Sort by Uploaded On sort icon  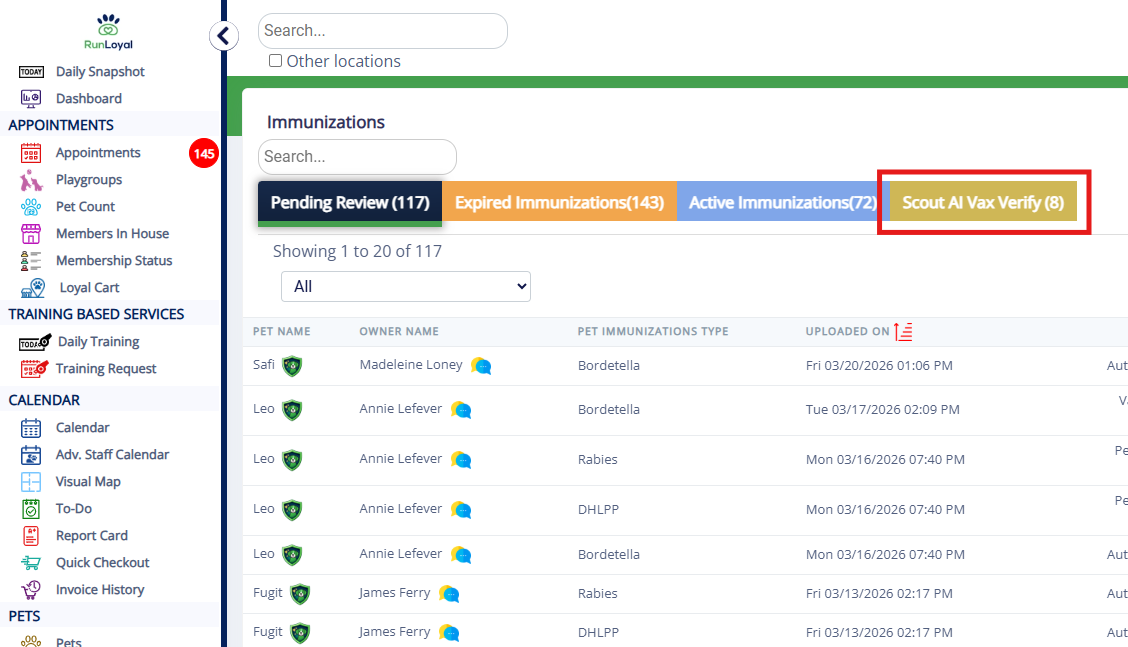click(903, 332)
